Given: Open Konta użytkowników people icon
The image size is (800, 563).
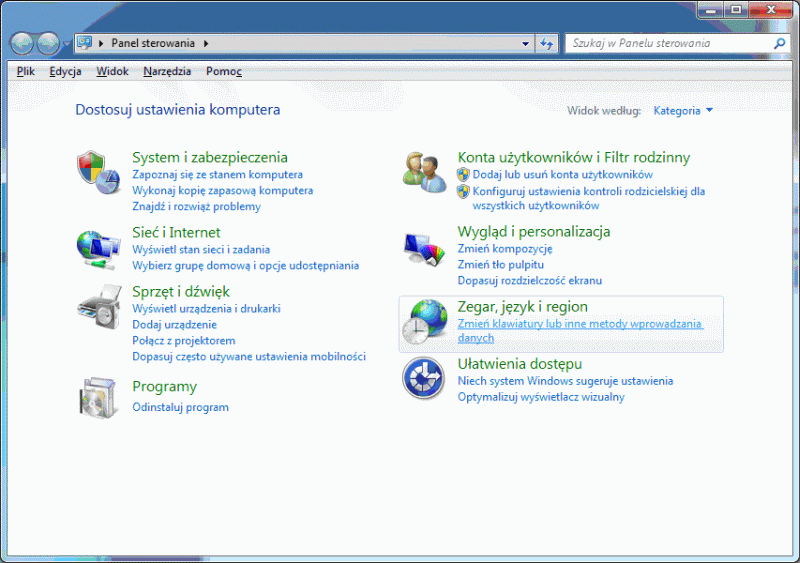Looking at the screenshot, I should [424, 172].
